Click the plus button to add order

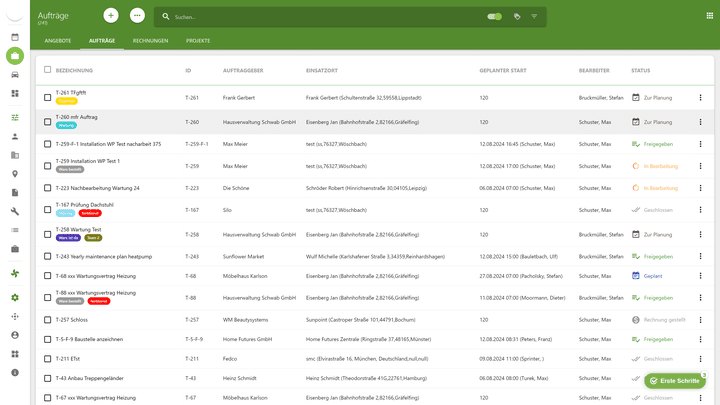111,16
